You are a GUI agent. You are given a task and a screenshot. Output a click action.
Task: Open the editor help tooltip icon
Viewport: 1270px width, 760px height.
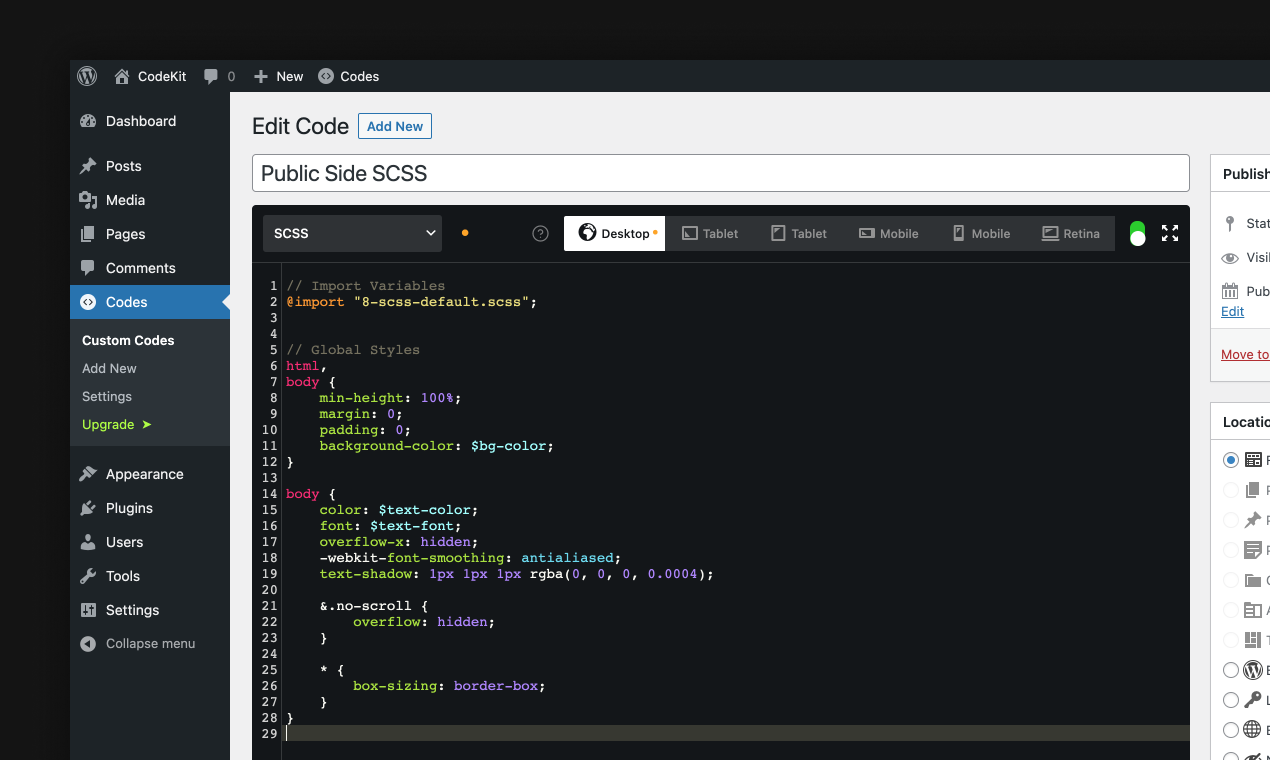[540, 233]
